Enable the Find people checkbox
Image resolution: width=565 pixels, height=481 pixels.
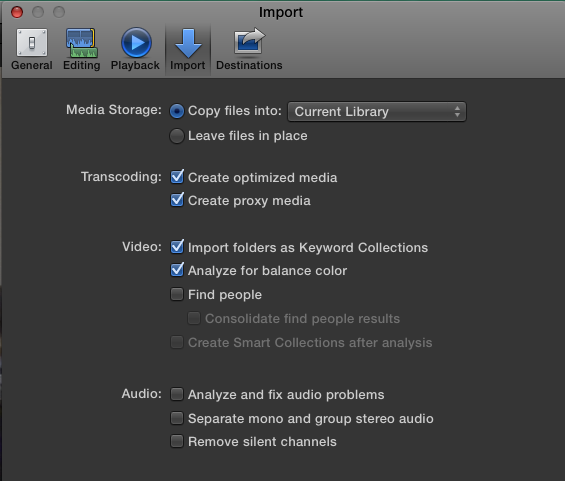(177, 294)
